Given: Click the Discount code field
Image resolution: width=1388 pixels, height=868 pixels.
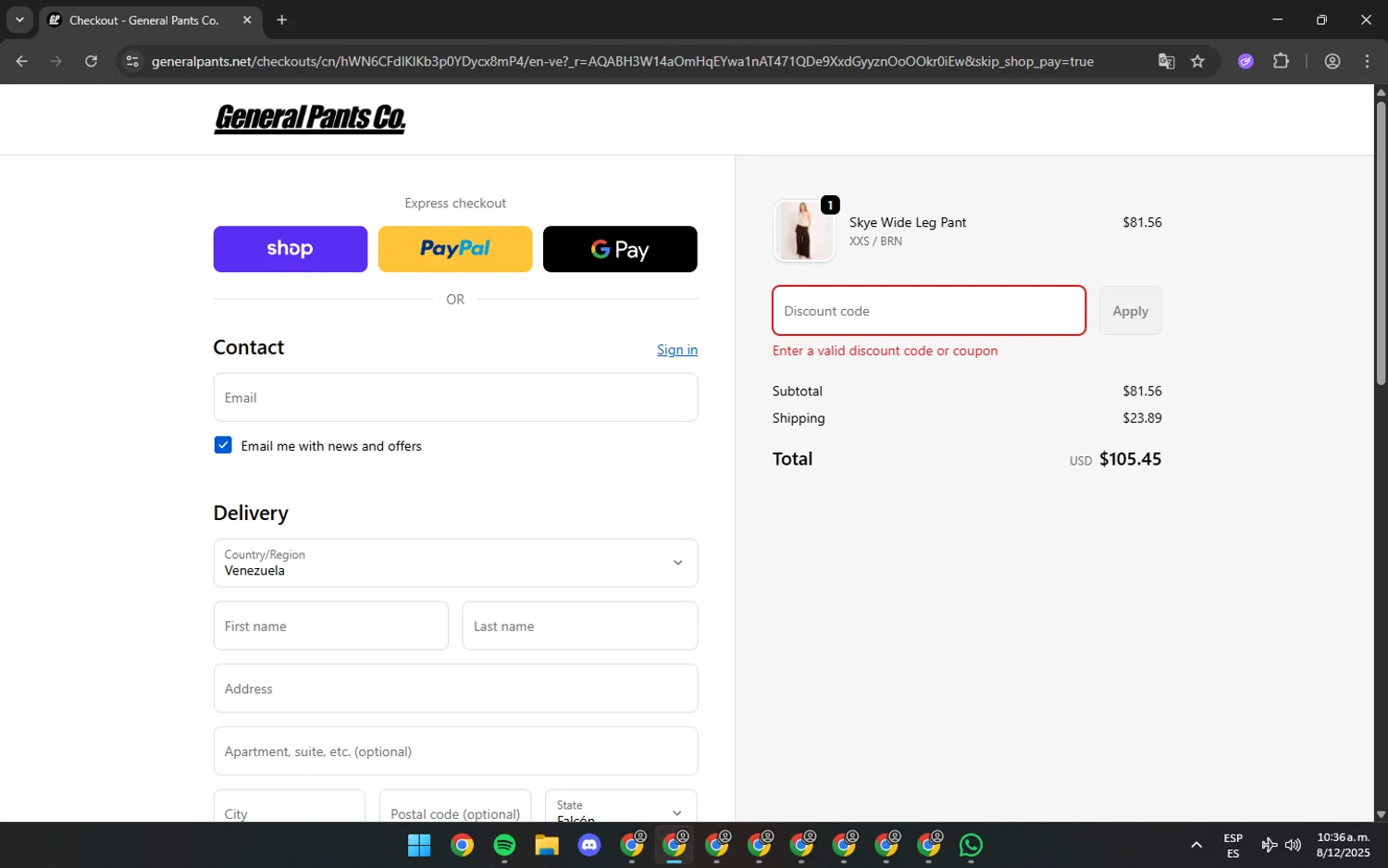Looking at the screenshot, I should pos(929,311).
